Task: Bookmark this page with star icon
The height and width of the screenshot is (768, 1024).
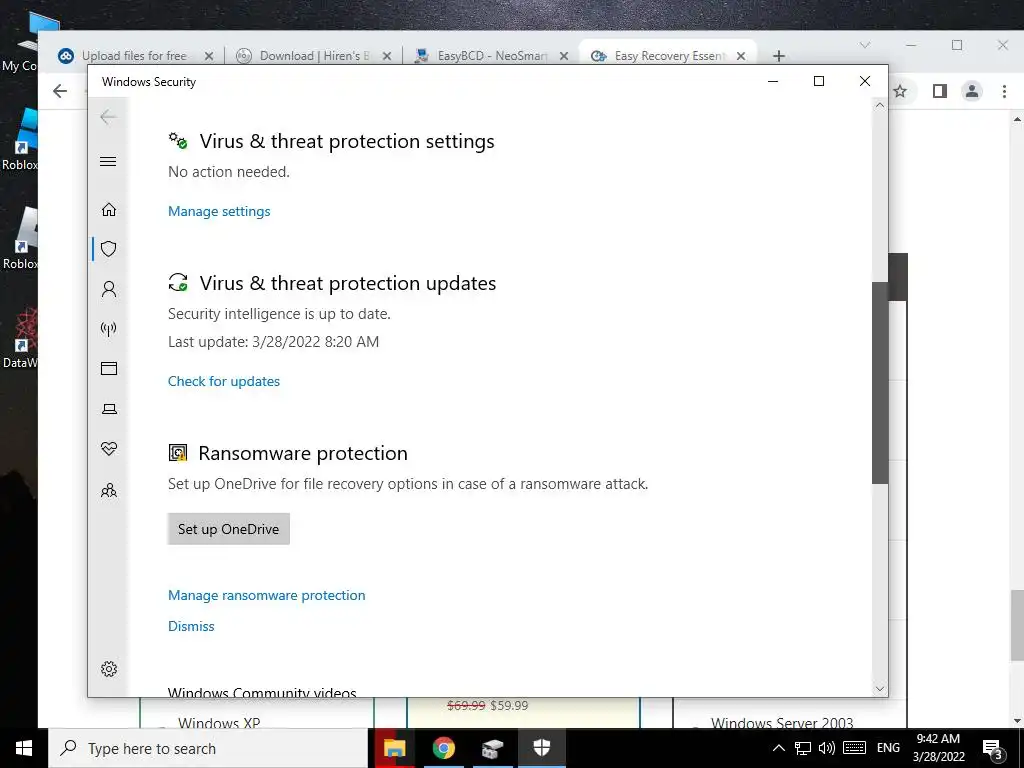Action: click(901, 91)
